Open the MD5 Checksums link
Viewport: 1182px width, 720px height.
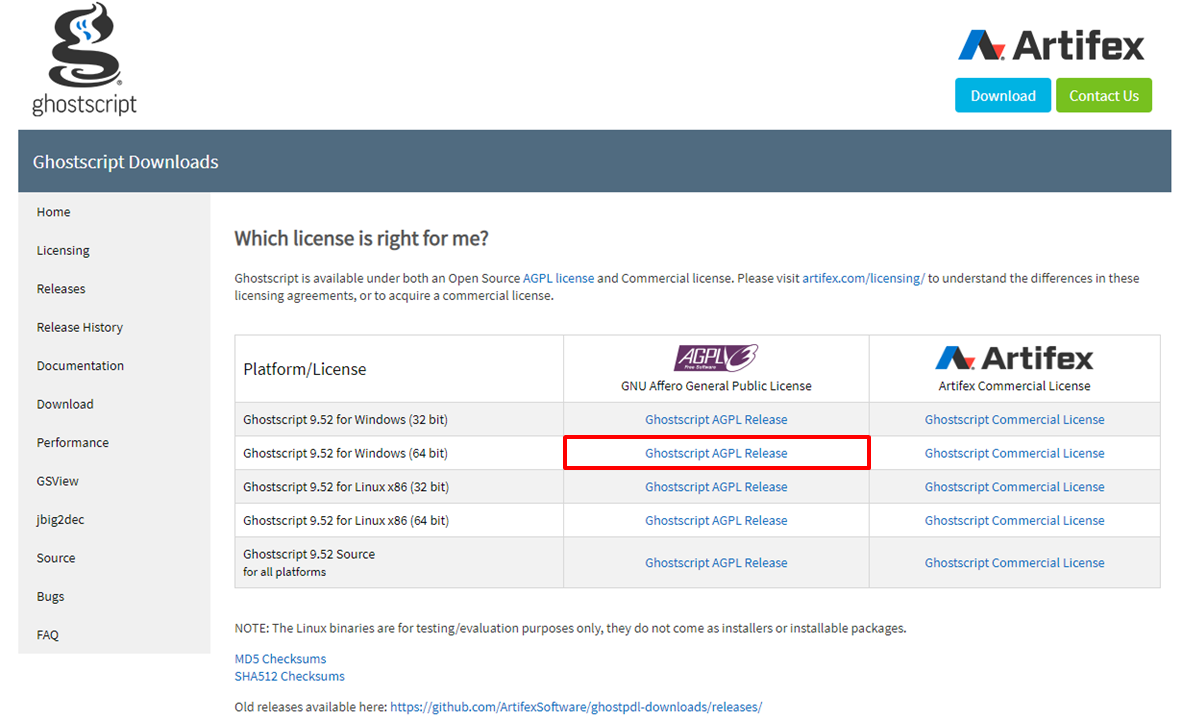point(280,659)
